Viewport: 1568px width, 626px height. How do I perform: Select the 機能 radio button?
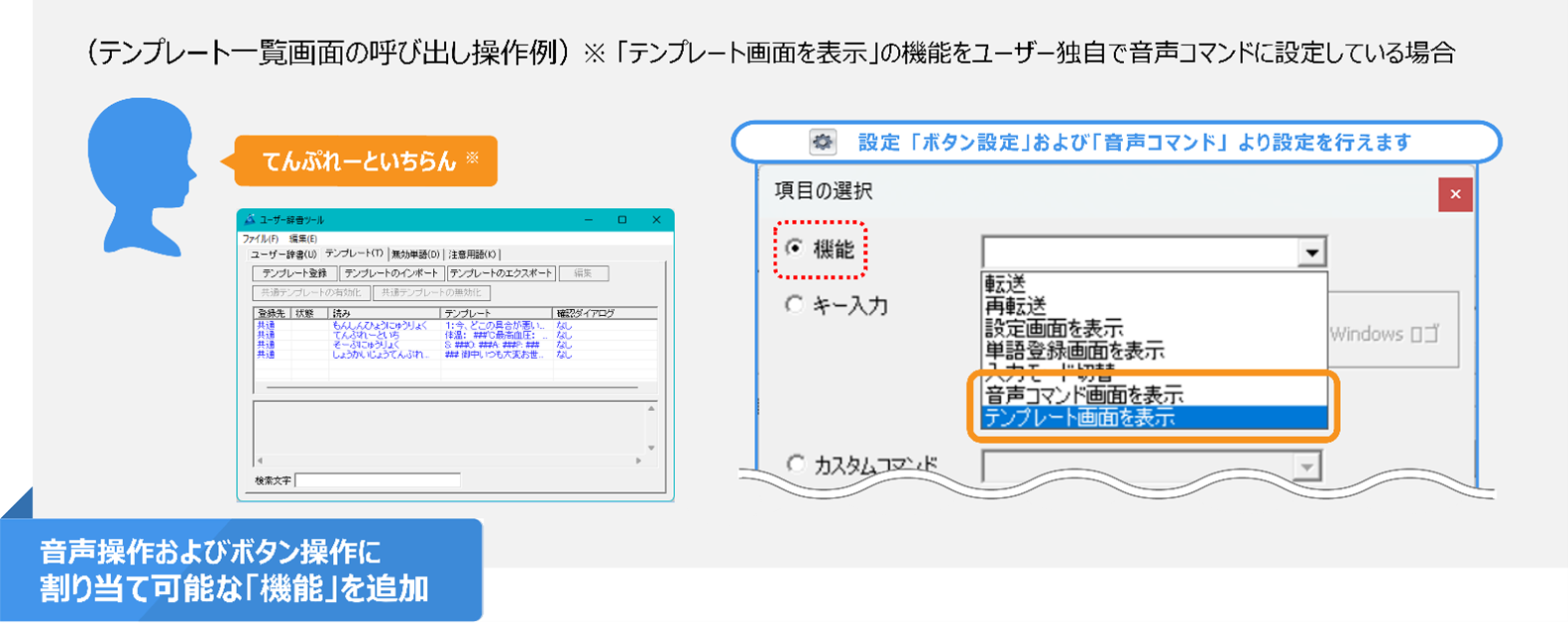tap(794, 248)
